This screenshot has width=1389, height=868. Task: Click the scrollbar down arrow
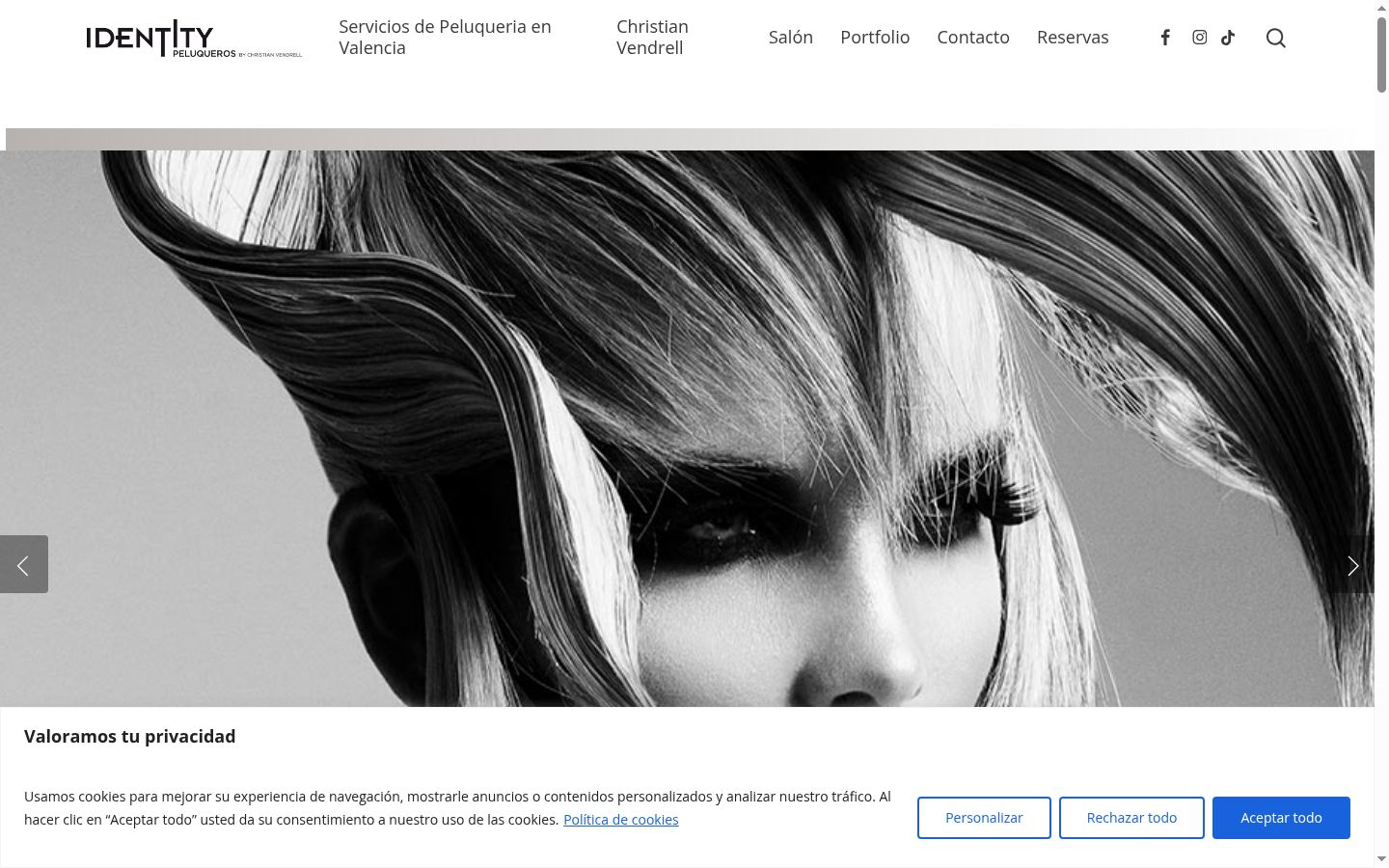point(1381,858)
